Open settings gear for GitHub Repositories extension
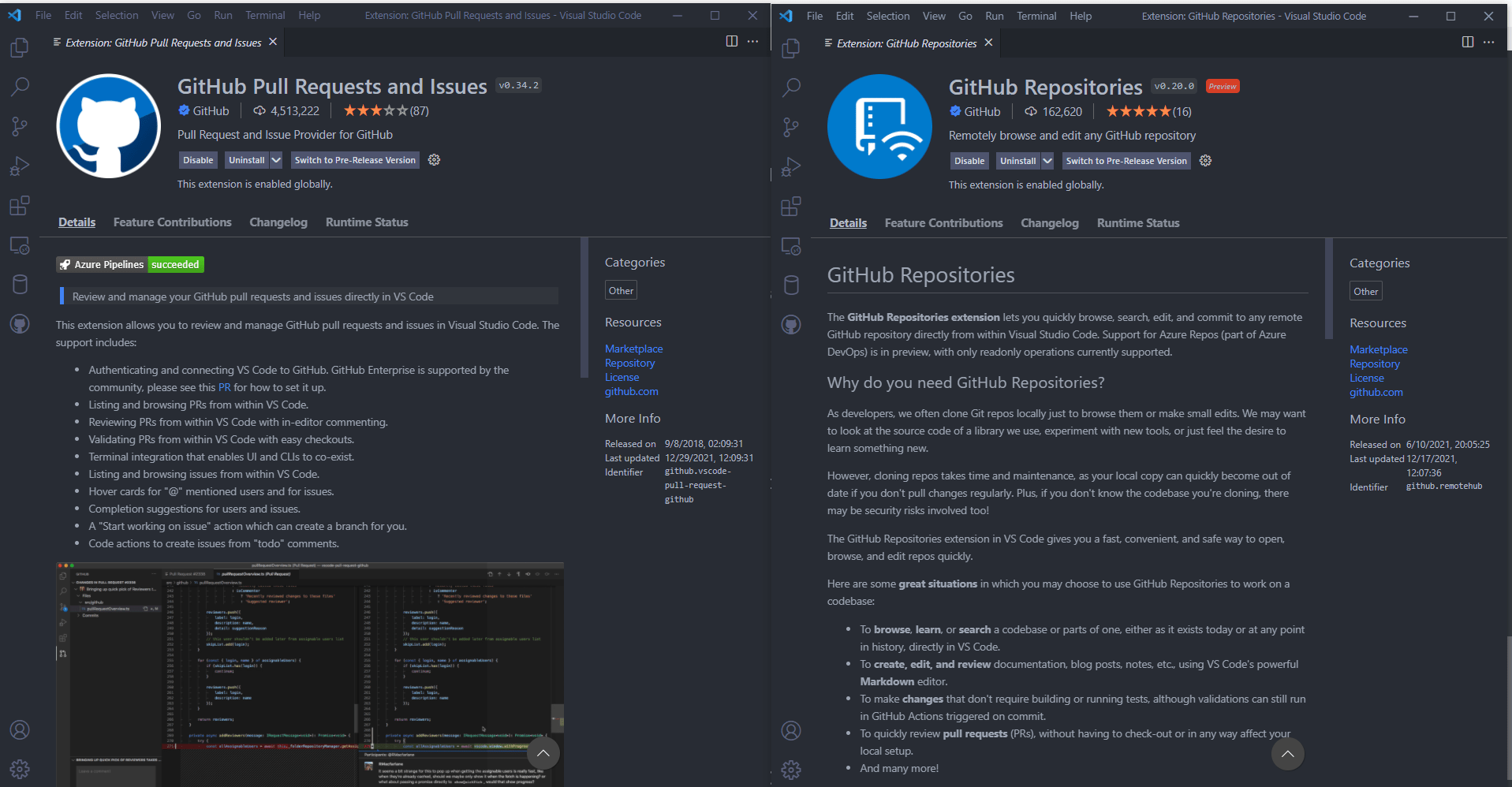Viewport: 1512px width, 787px height. tap(1205, 161)
